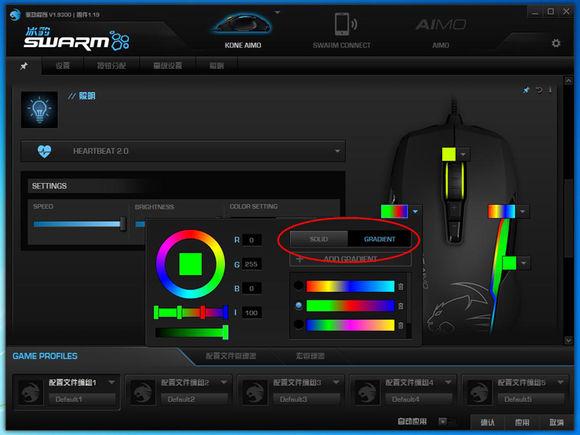Delete the blue-green-pink-yellow gradient preset

[401, 326]
